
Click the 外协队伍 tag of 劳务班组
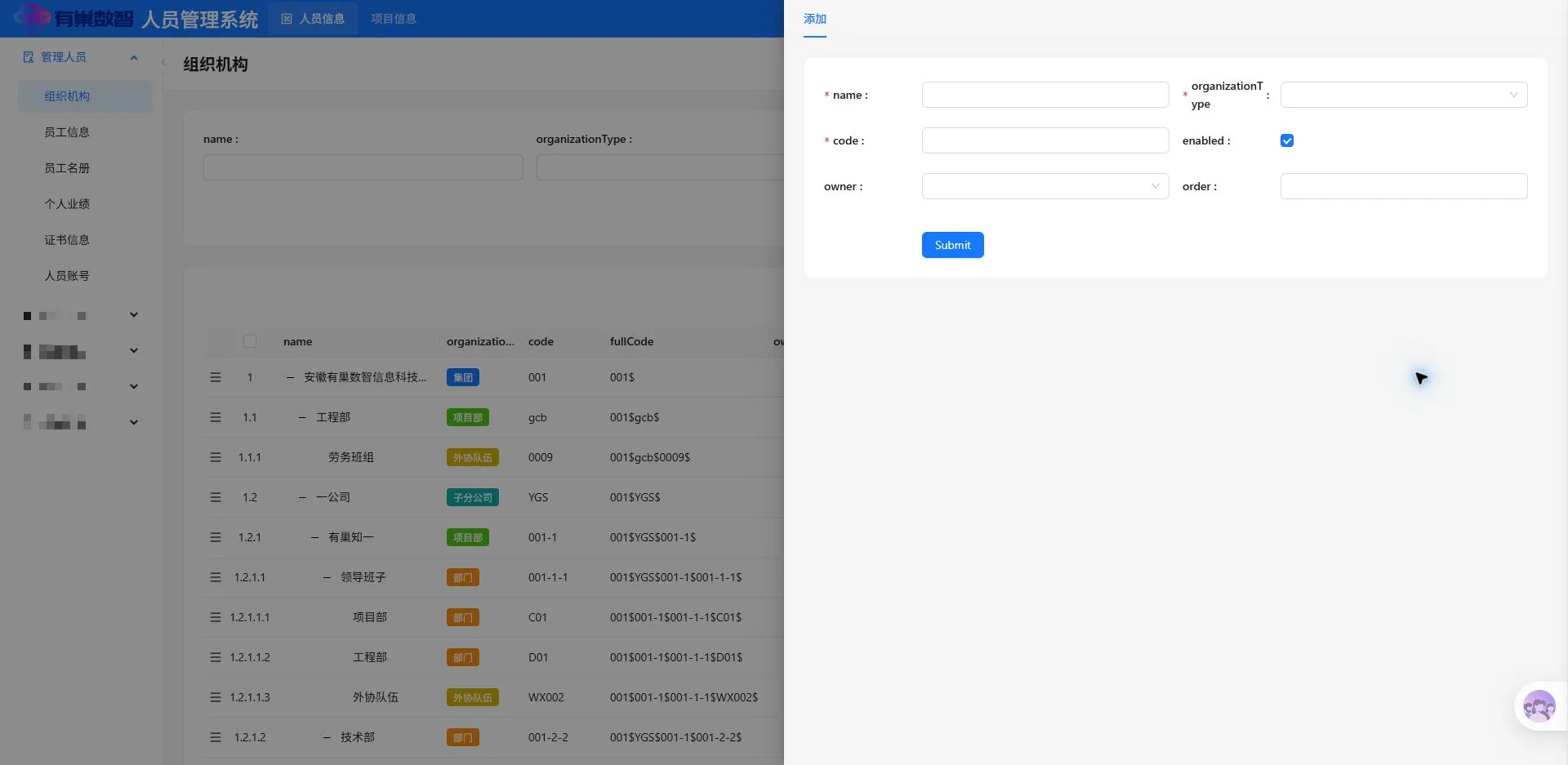(x=473, y=457)
